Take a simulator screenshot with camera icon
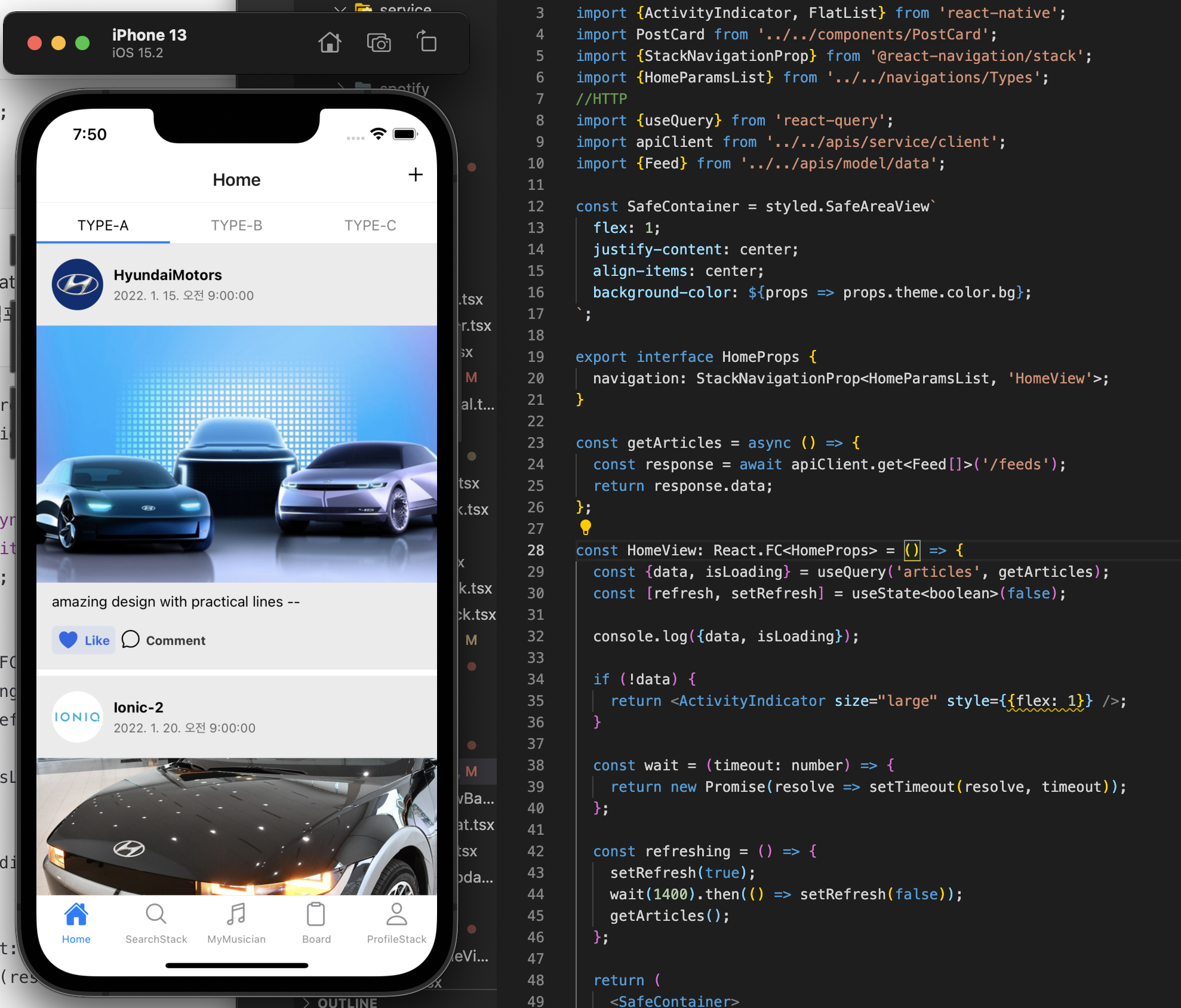The width and height of the screenshot is (1181, 1008). [x=379, y=43]
